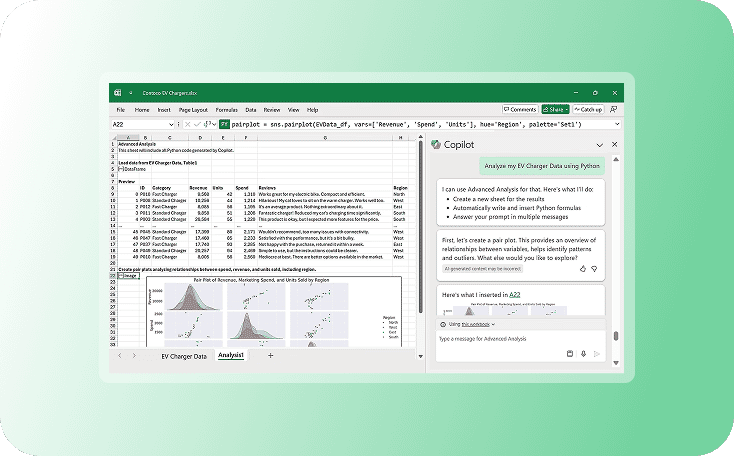Open the Review ribbon tab

tap(272, 110)
